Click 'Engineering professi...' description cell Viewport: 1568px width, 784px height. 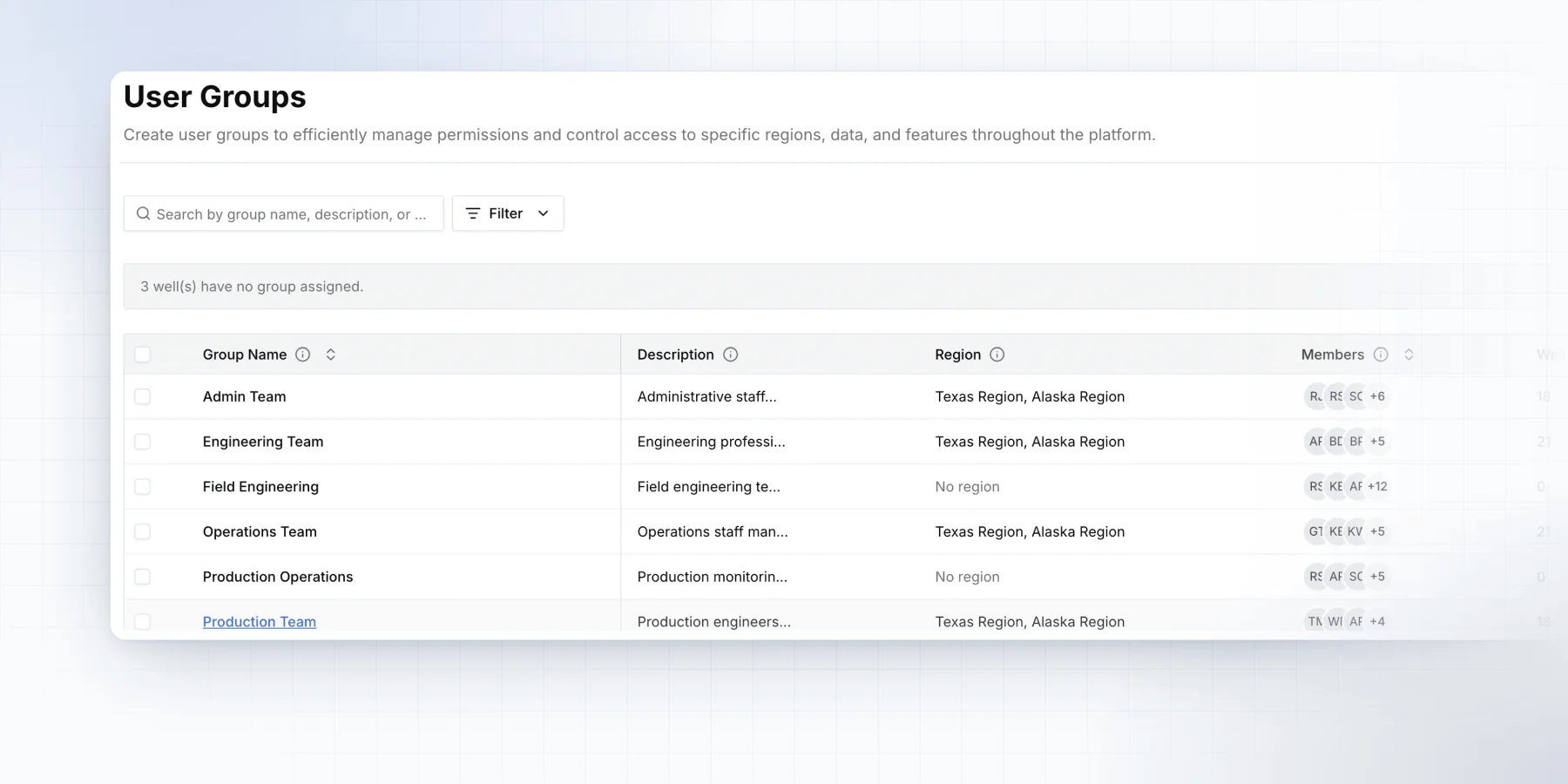tap(711, 442)
